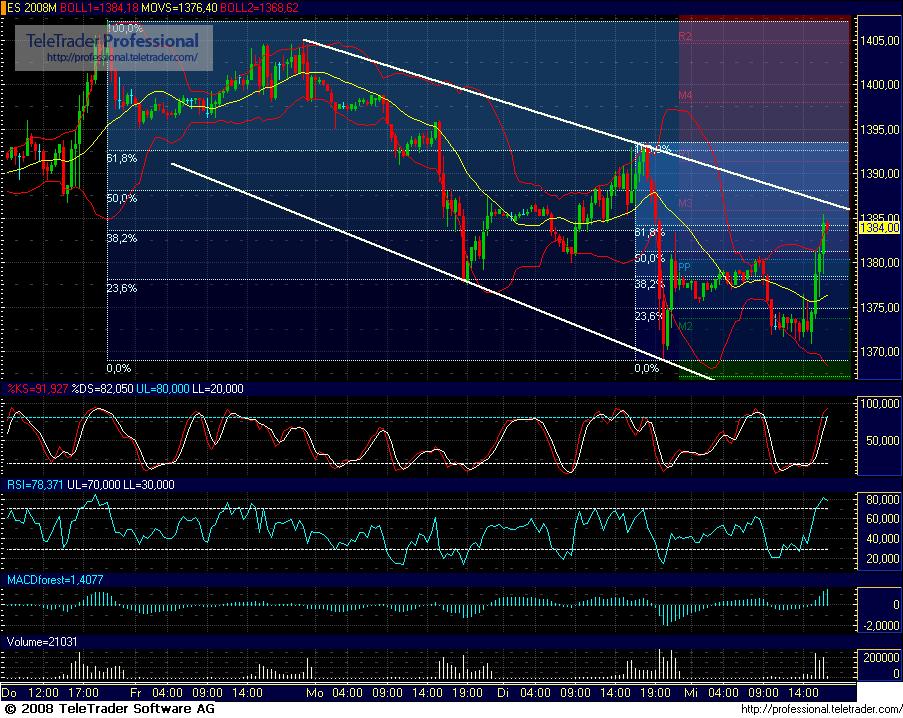
Task: Click the 23,6% label of the wide Fibonacci retracement
Action: click(x=122, y=288)
